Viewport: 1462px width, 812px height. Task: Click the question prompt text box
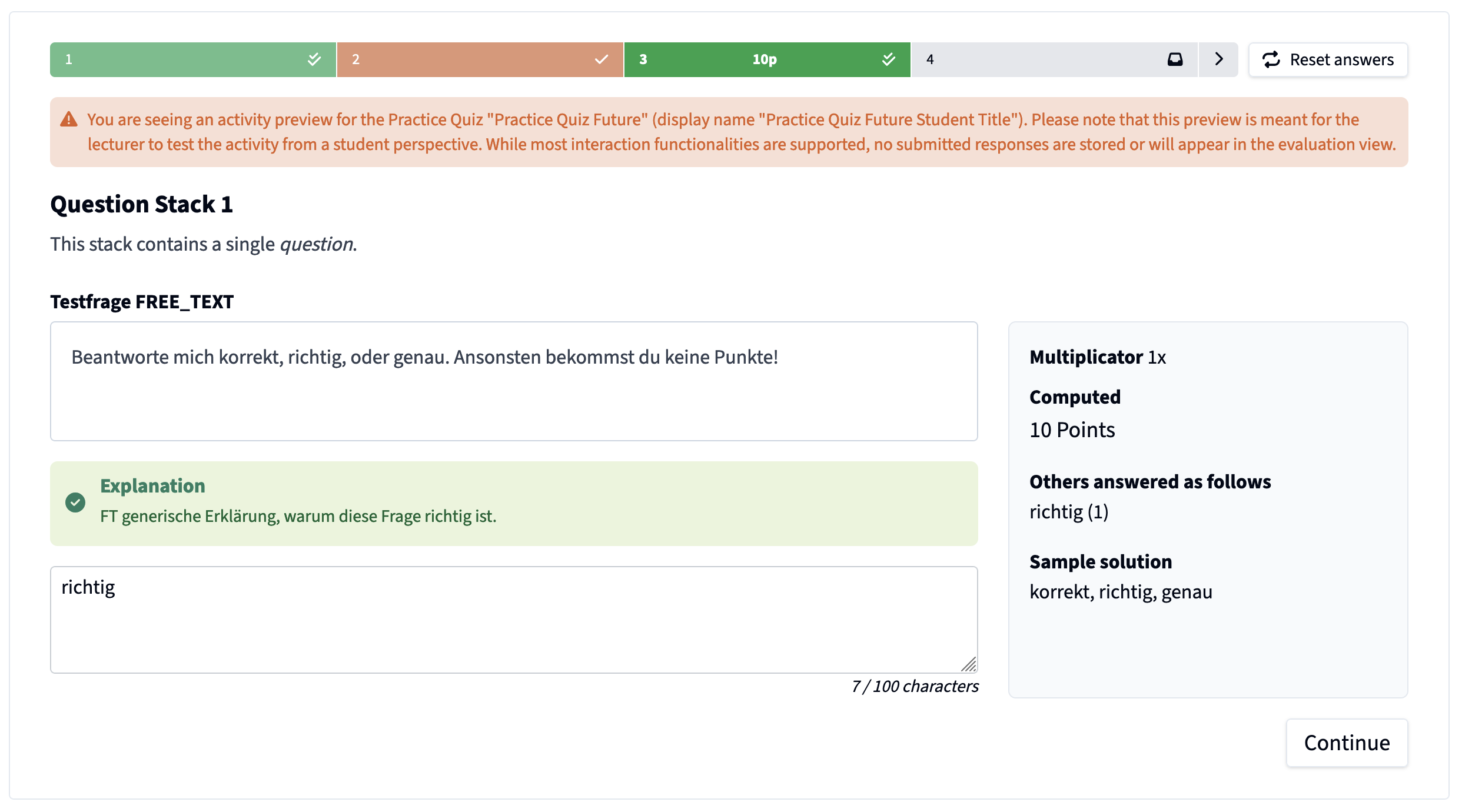513,381
